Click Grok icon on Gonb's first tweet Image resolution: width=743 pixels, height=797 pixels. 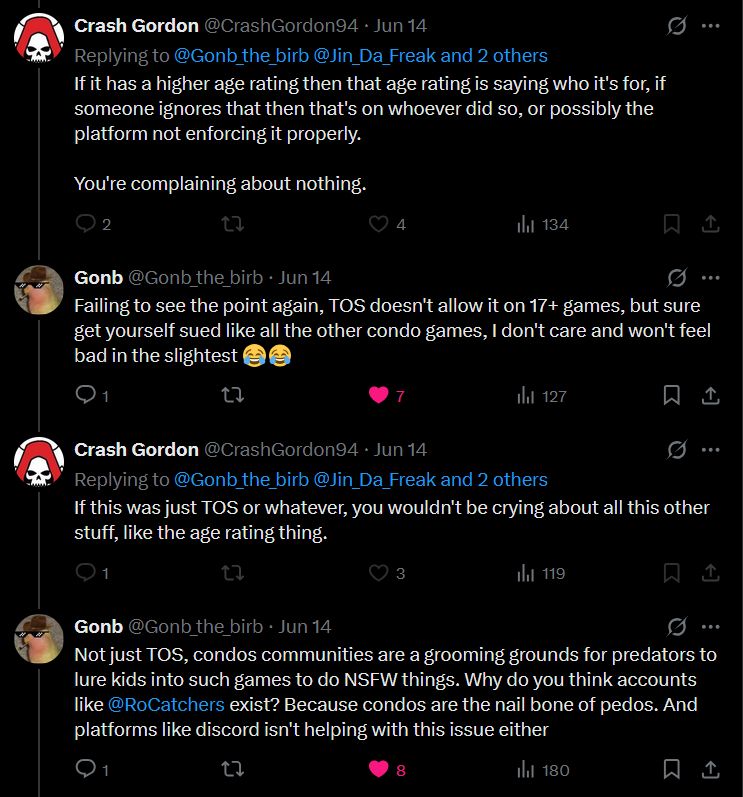[x=677, y=277]
